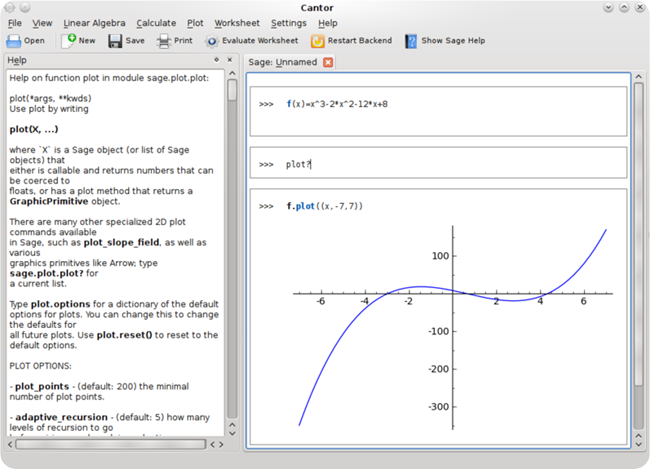Select the Sage: Unnamed worksheet tab
The width and height of the screenshot is (650, 469).
283,62
